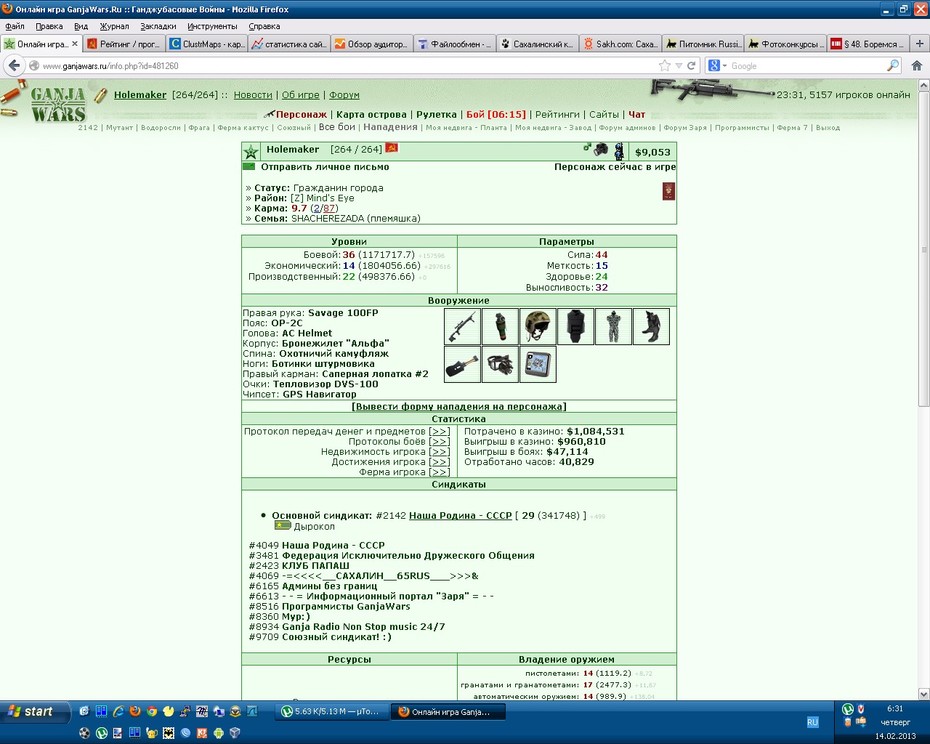The height and width of the screenshot is (744, 930).
Task: Open the Журнал menu
Action: pos(114,26)
